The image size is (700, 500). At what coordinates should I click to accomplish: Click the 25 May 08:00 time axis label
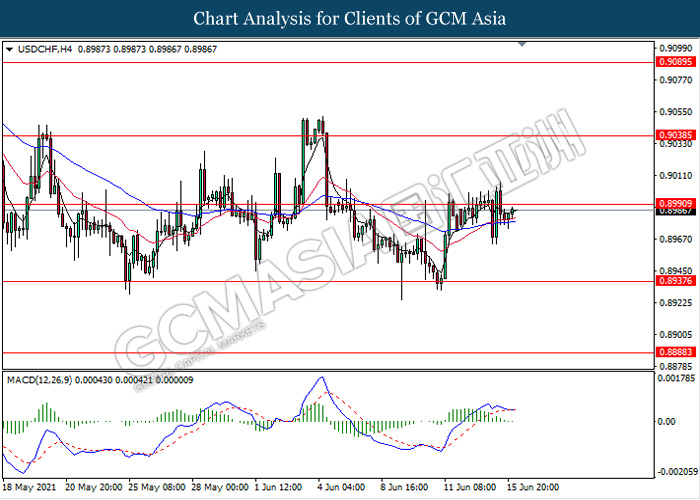157,487
